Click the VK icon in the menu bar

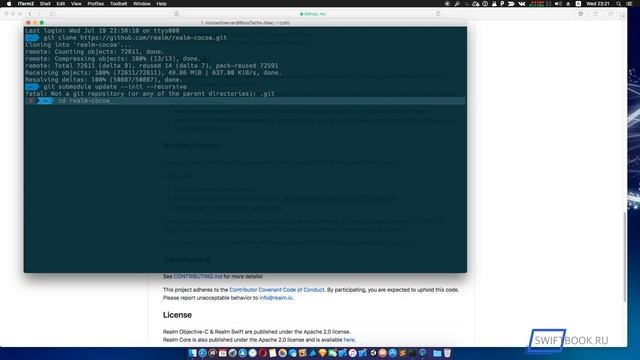point(522,4)
